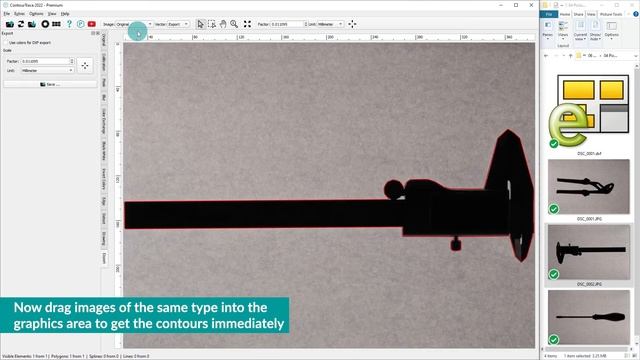The image size is (640, 360).
Task: Click the toolbar crosshair calibration icon
Action: [x=352, y=24]
